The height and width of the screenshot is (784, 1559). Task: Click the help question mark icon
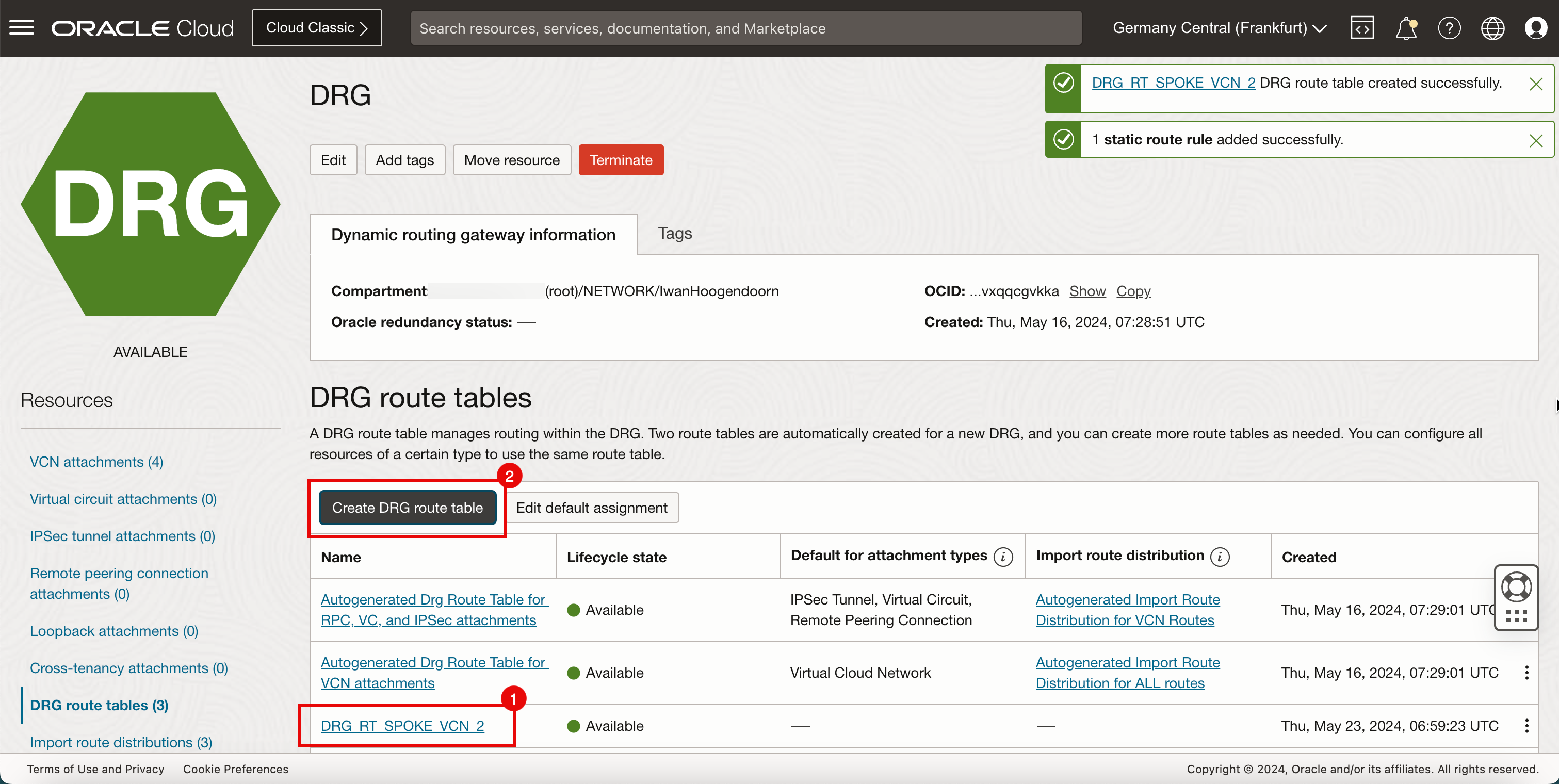[x=1448, y=28]
